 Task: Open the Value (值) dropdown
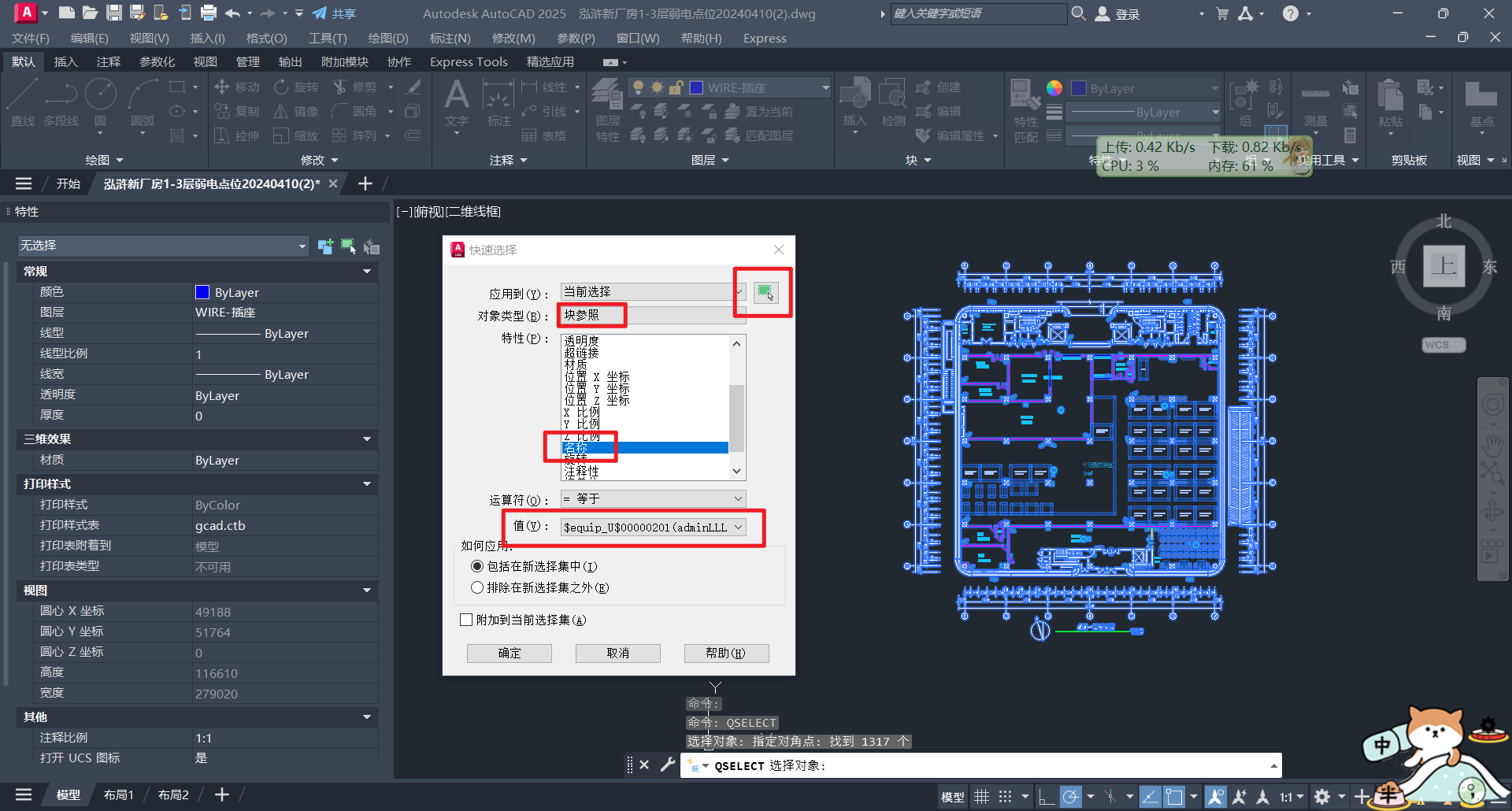[x=653, y=527]
